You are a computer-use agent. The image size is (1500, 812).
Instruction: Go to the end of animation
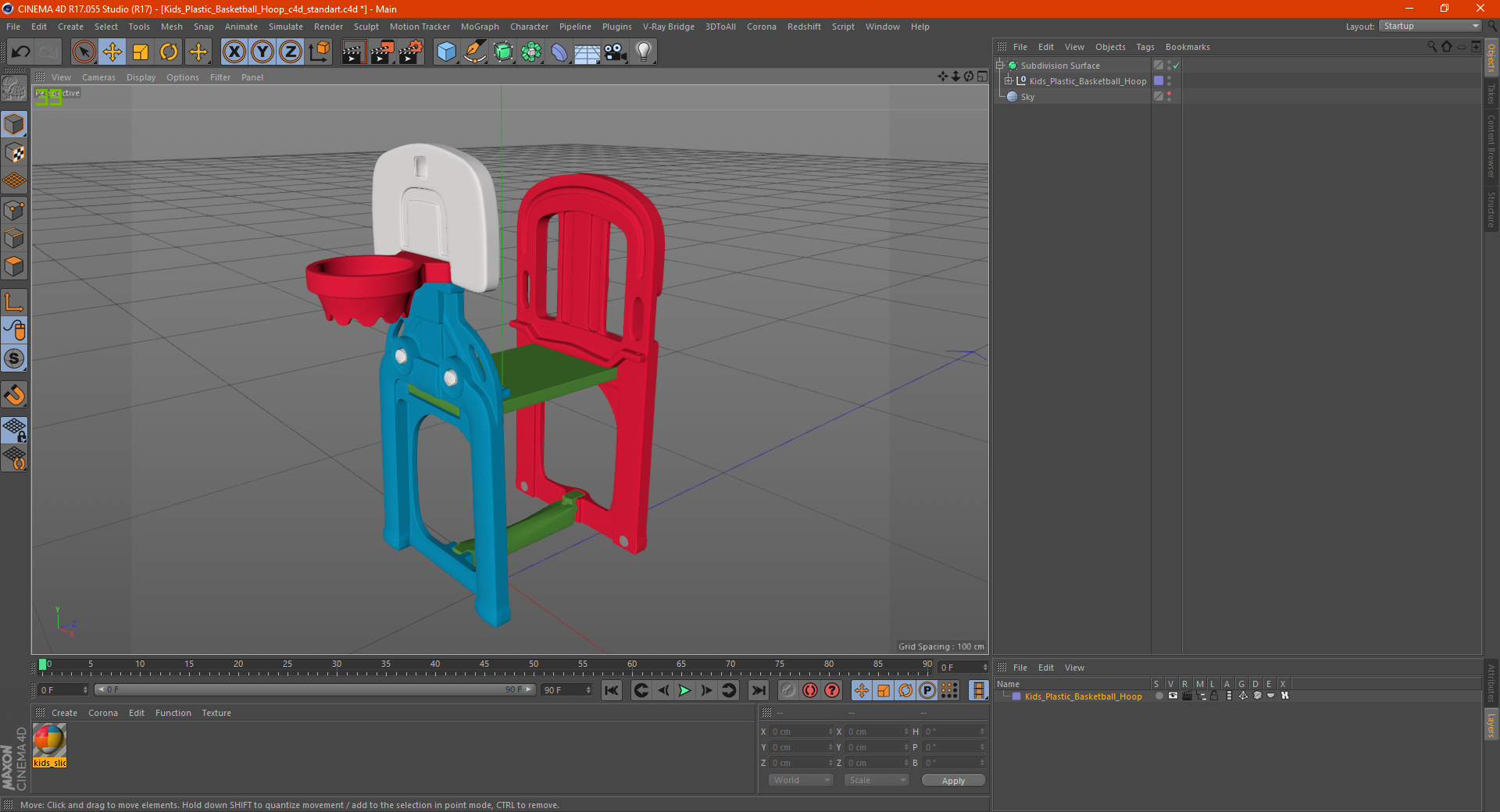(758, 690)
